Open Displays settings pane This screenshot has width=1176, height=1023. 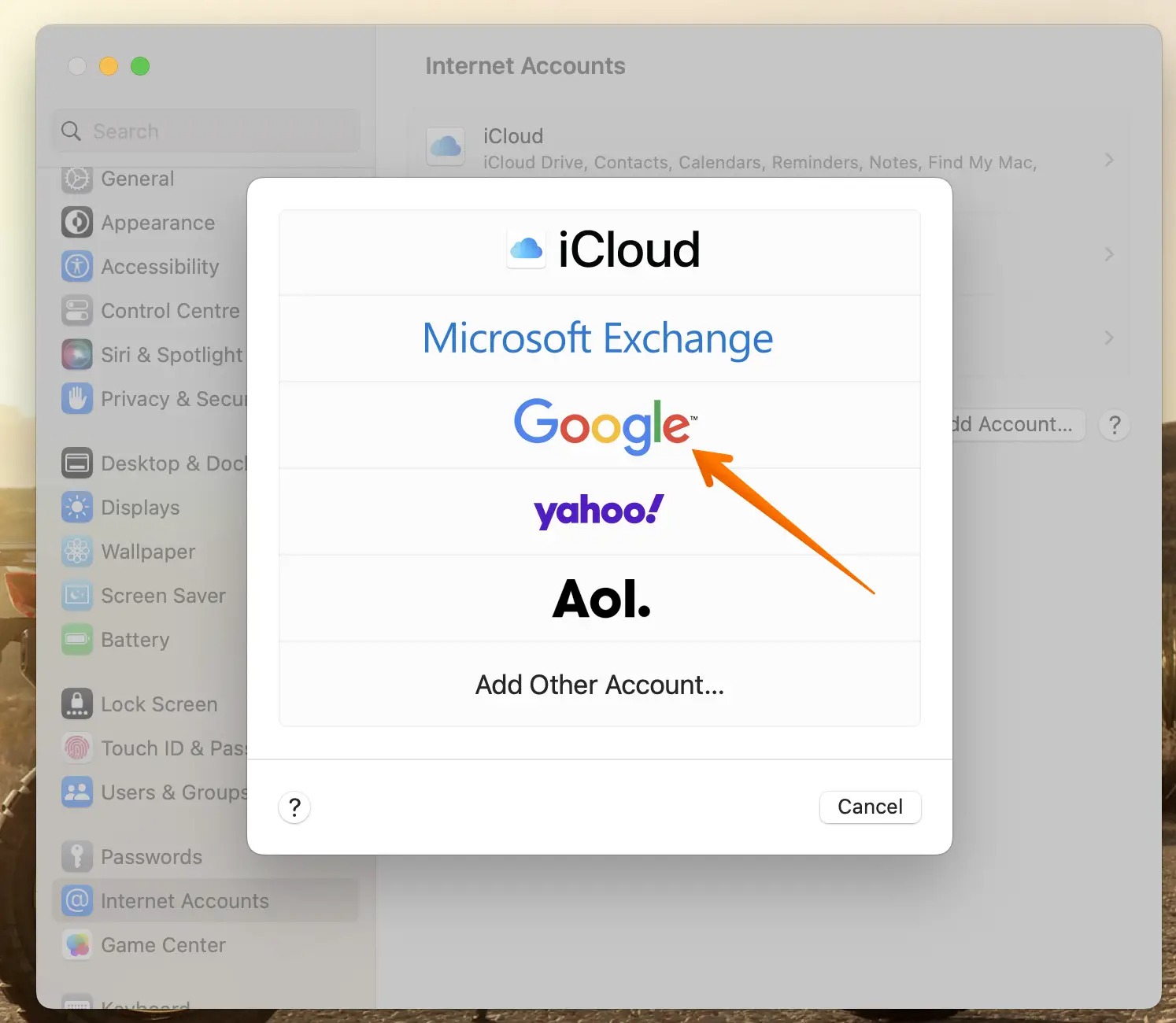click(140, 508)
